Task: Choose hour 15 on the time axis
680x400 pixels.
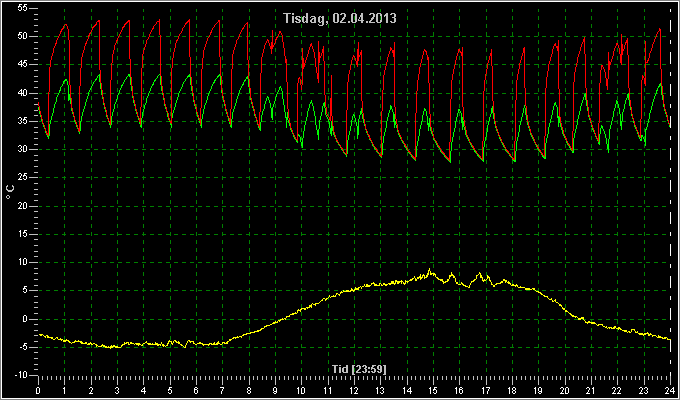Action: click(x=433, y=390)
